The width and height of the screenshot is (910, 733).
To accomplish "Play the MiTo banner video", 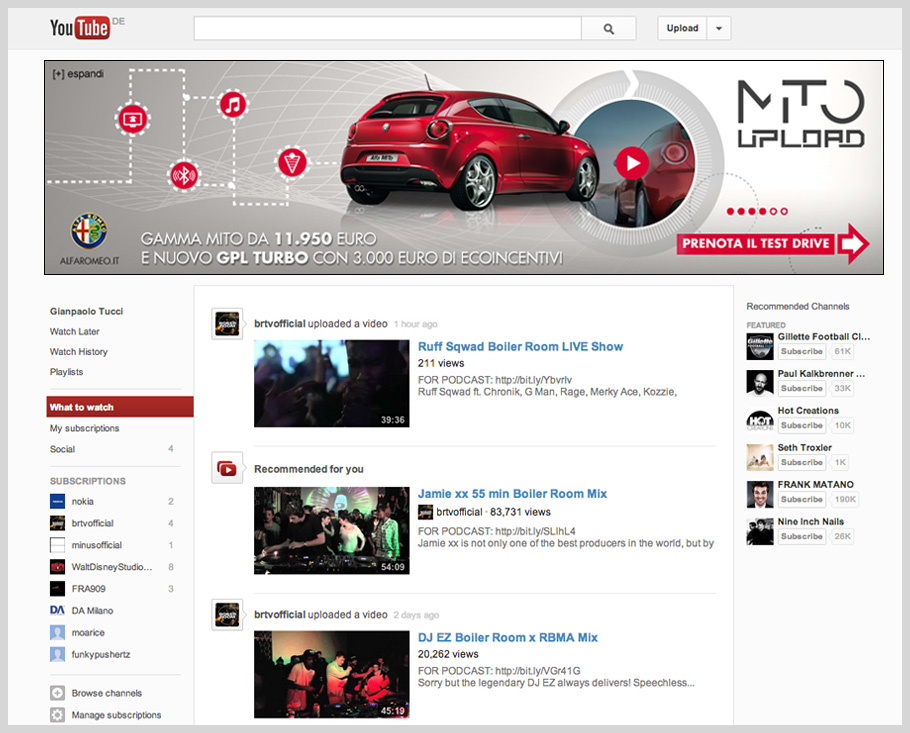I will (x=632, y=163).
